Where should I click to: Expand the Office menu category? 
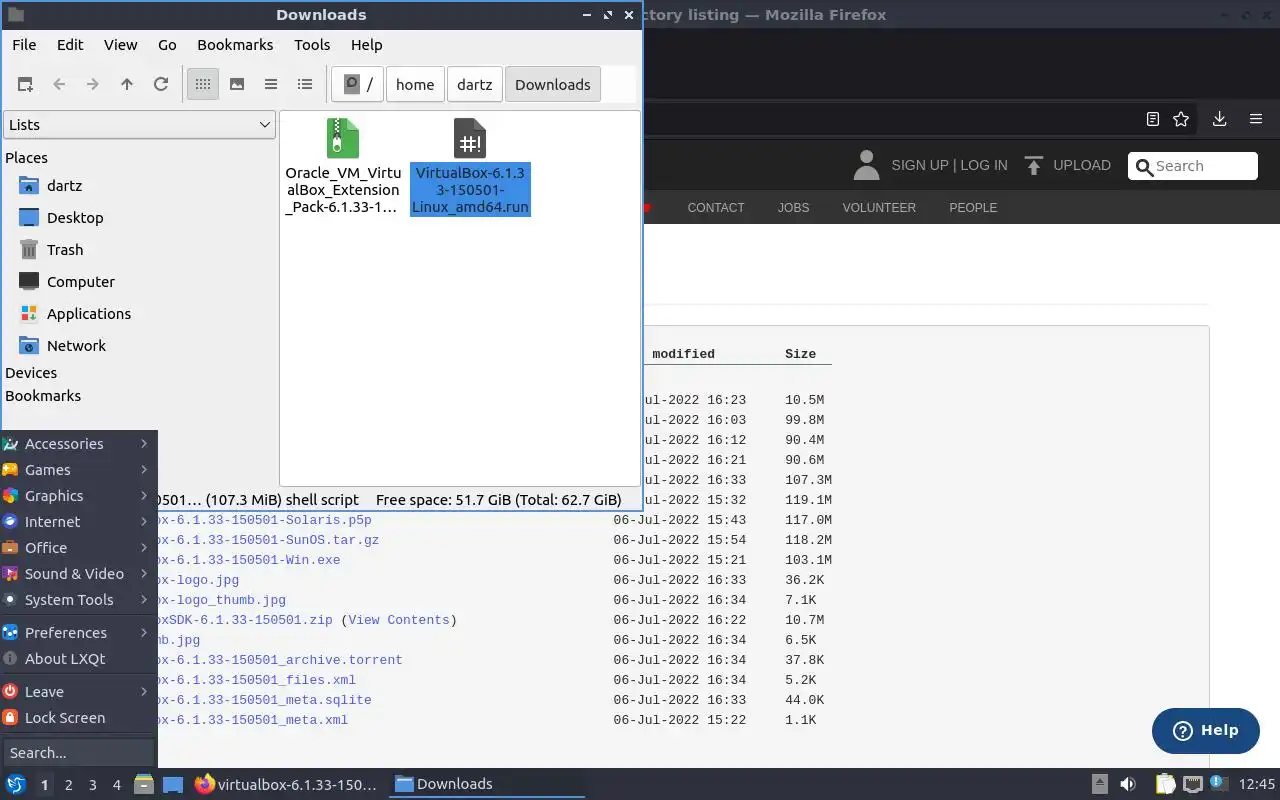(78, 548)
